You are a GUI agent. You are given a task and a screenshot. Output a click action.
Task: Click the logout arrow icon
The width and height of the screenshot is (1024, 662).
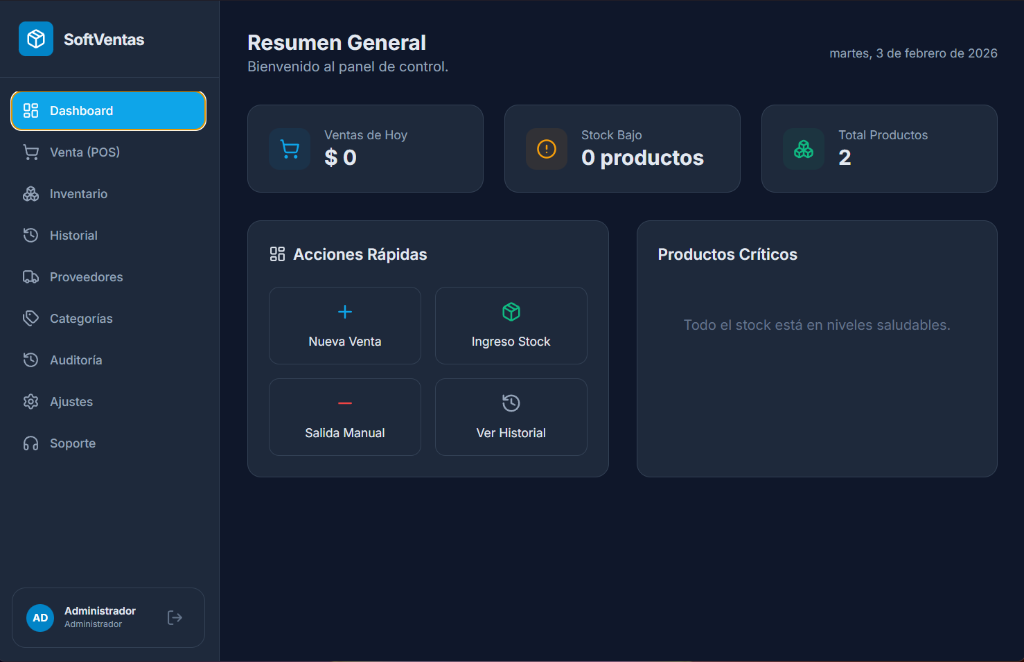point(175,617)
